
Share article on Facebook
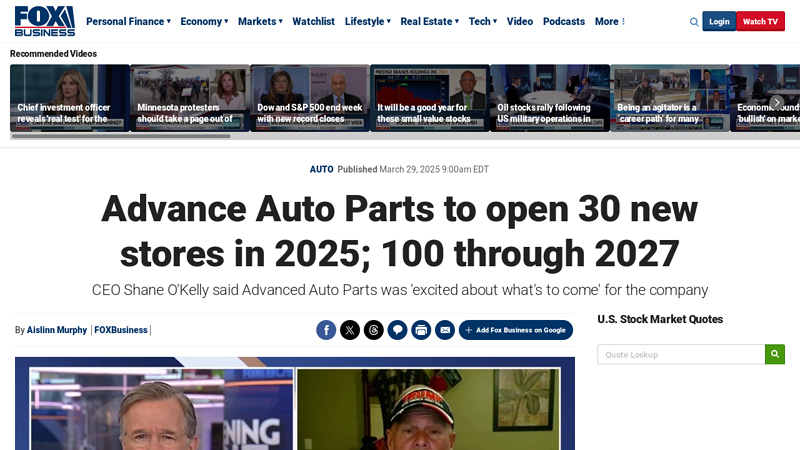(x=326, y=330)
